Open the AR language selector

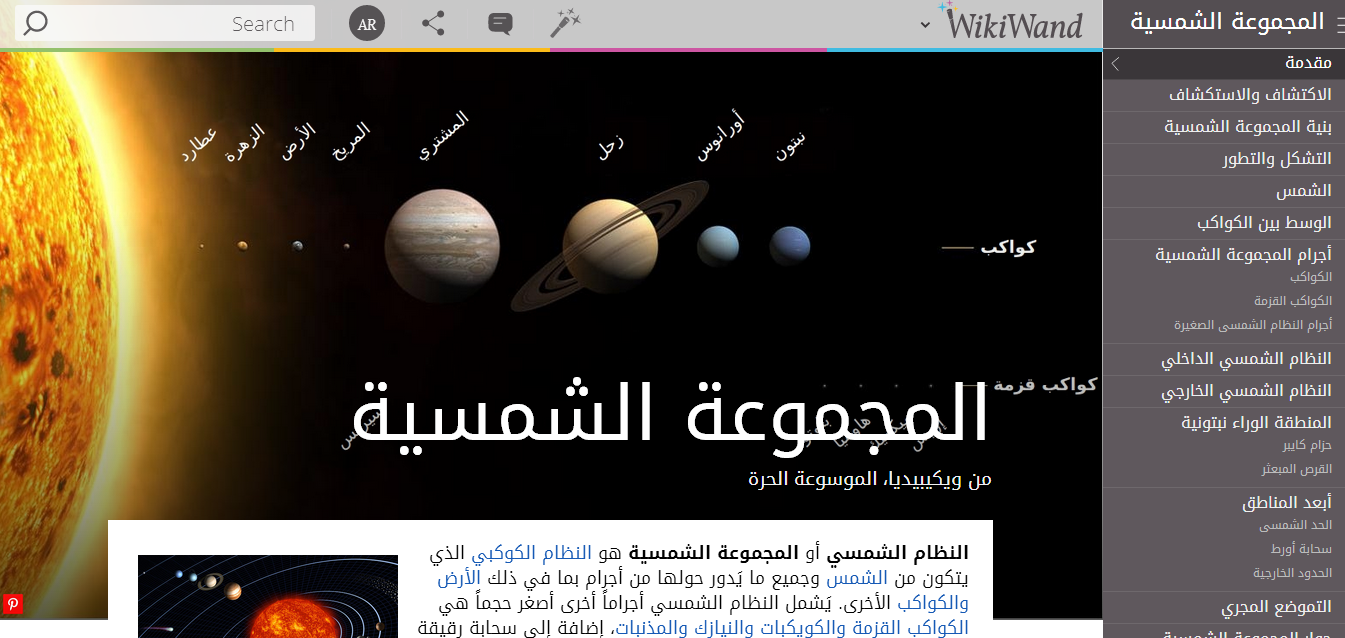[x=367, y=24]
